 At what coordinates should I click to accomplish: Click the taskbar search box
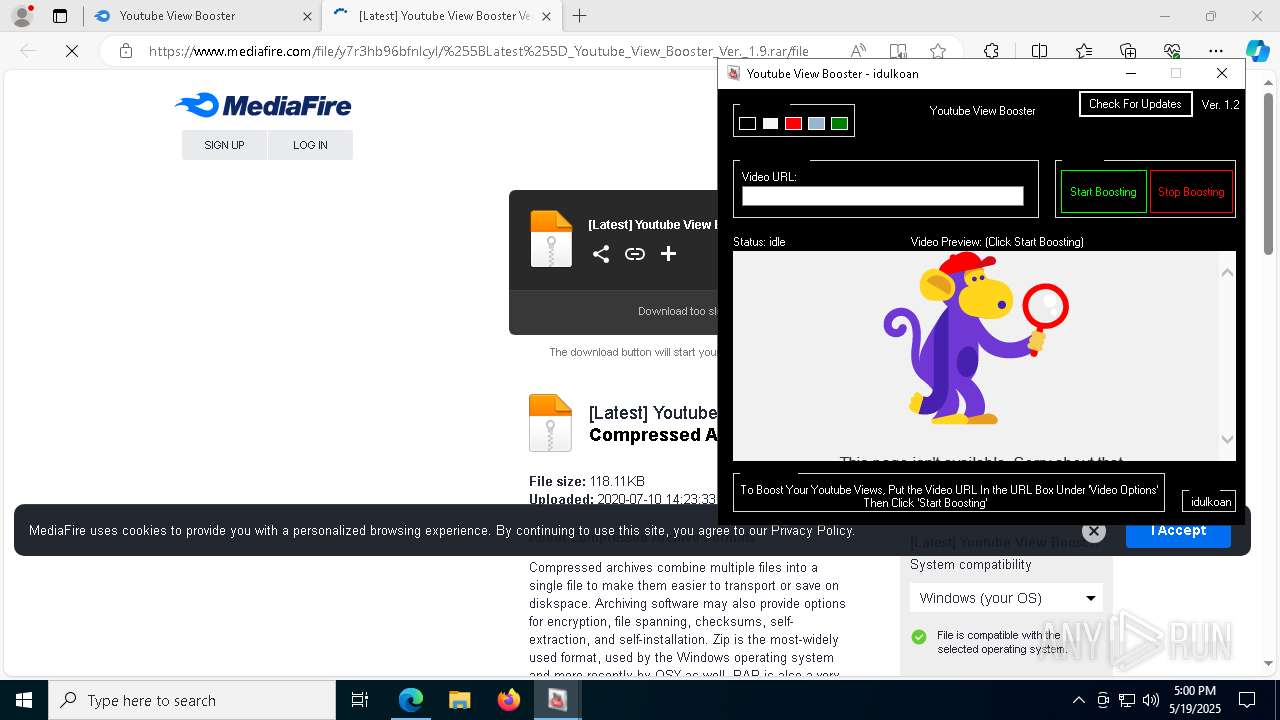(192, 700)
